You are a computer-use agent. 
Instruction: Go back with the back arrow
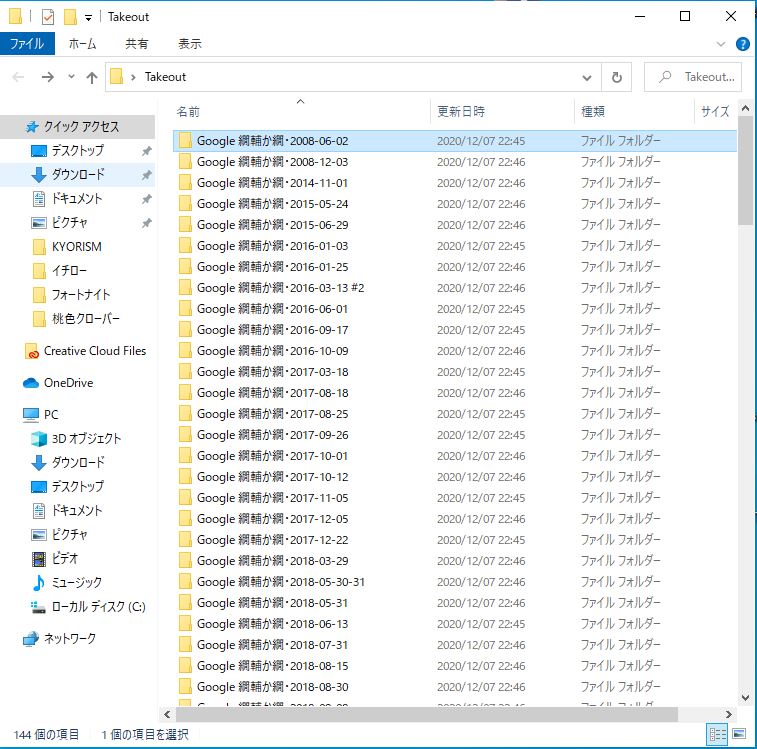coord(18,77)
